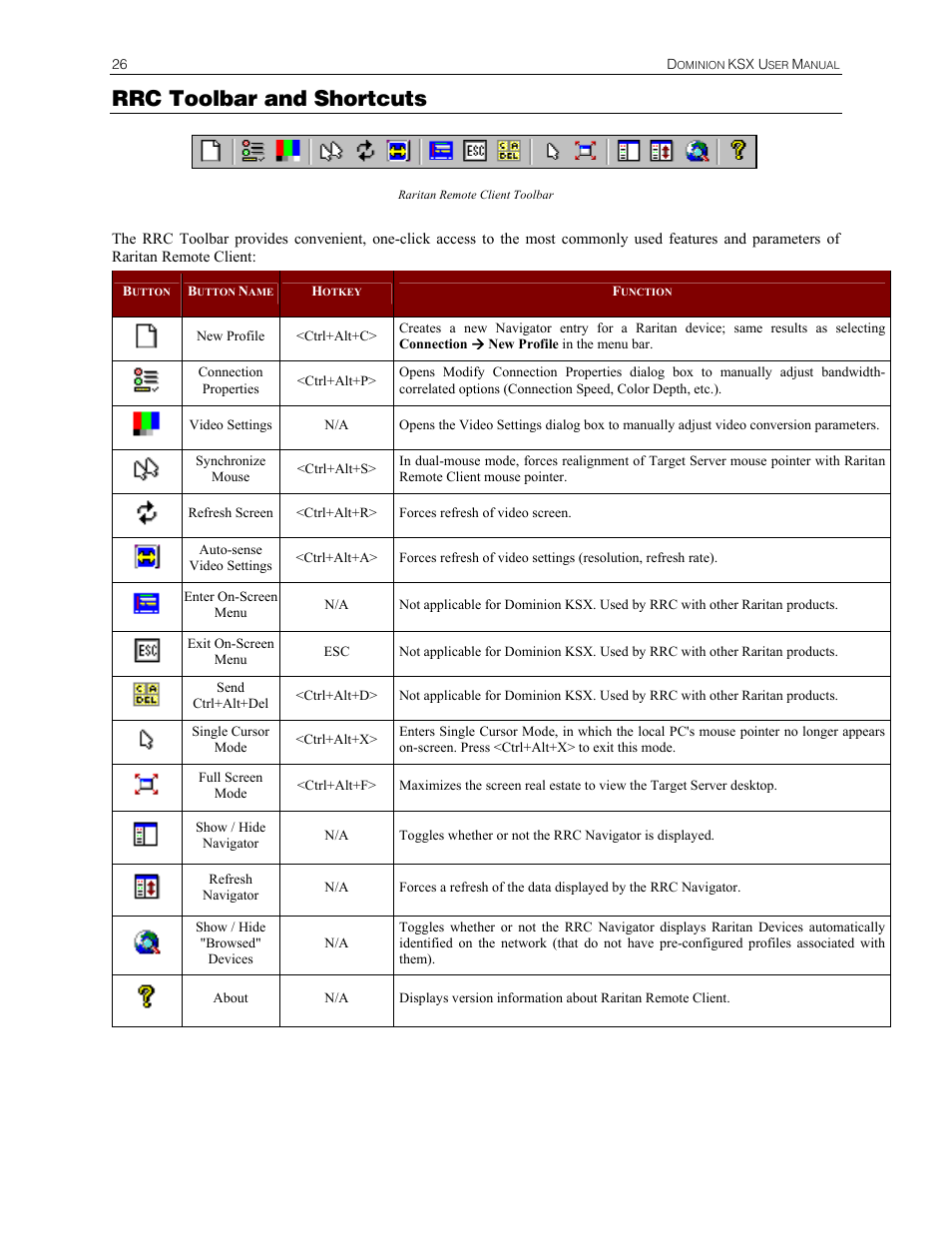952x1233 pixels.
Task: Click the "Hotkey" column header
Action: point(336,292)
